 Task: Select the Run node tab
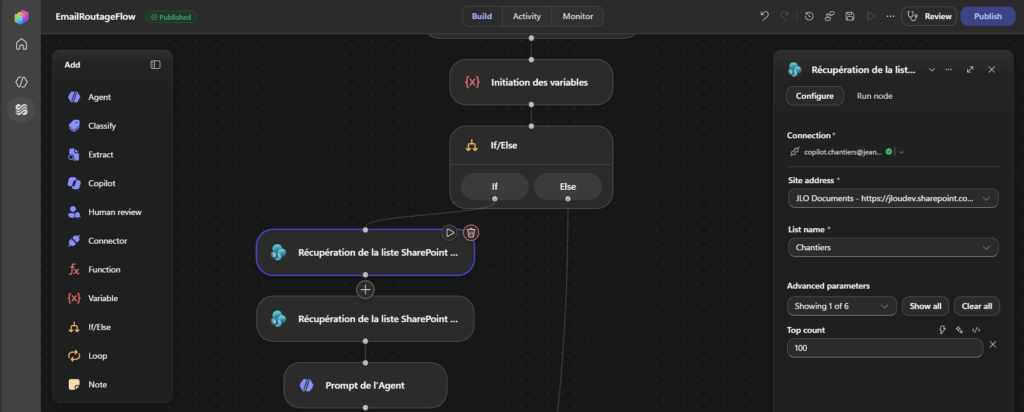point(874,96)
